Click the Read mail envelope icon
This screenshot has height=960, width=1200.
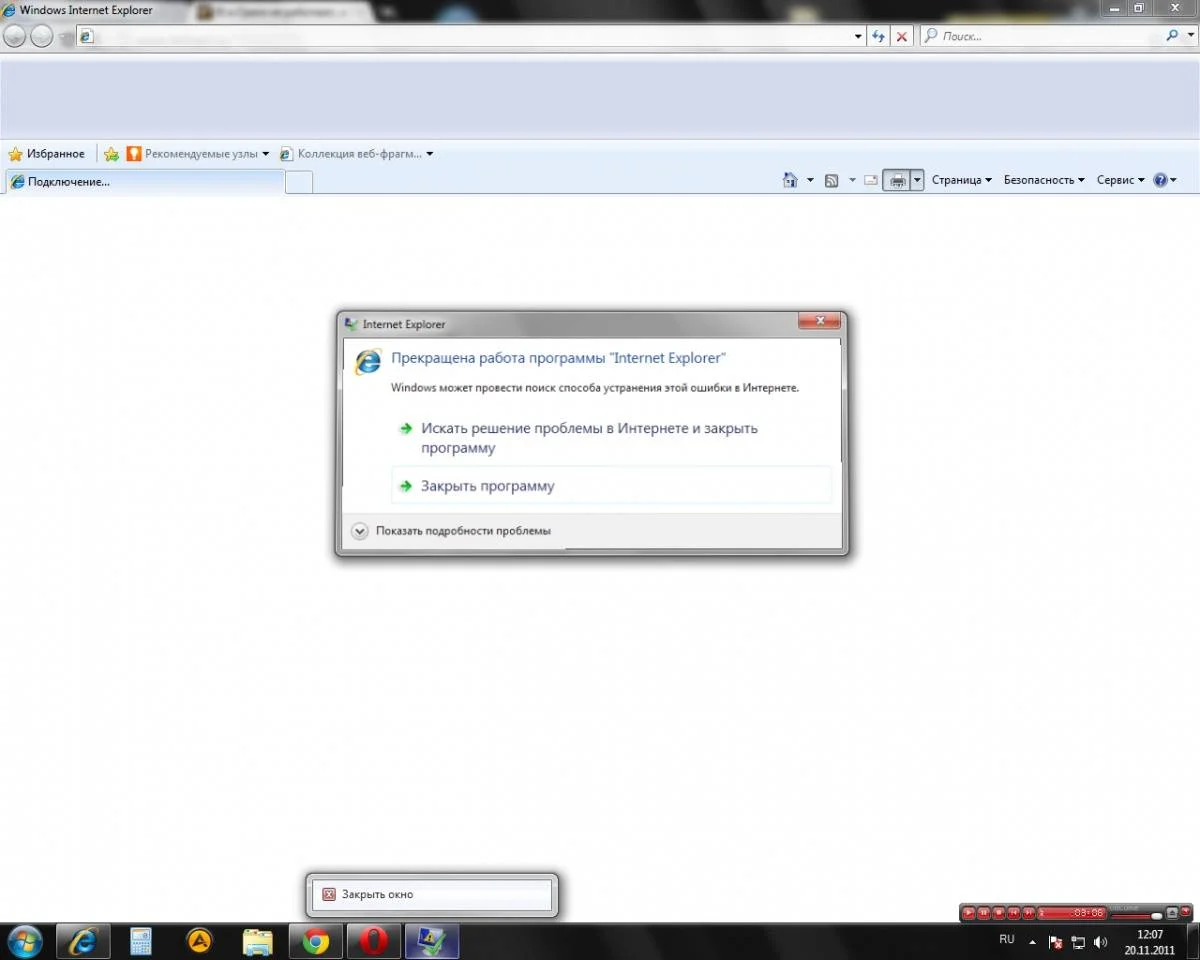[x=871, y=180]
